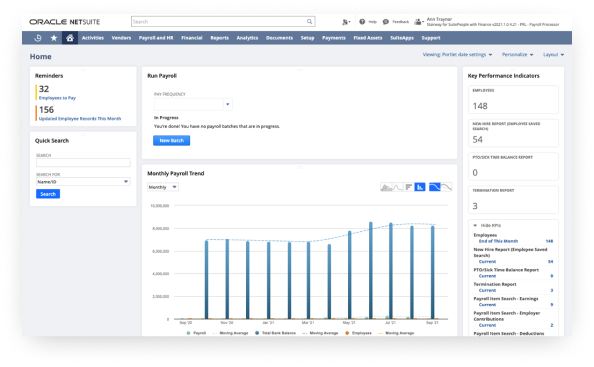This screenshot has height=367, width=594.
Task: Open the Reports menu
Action: 220,38
